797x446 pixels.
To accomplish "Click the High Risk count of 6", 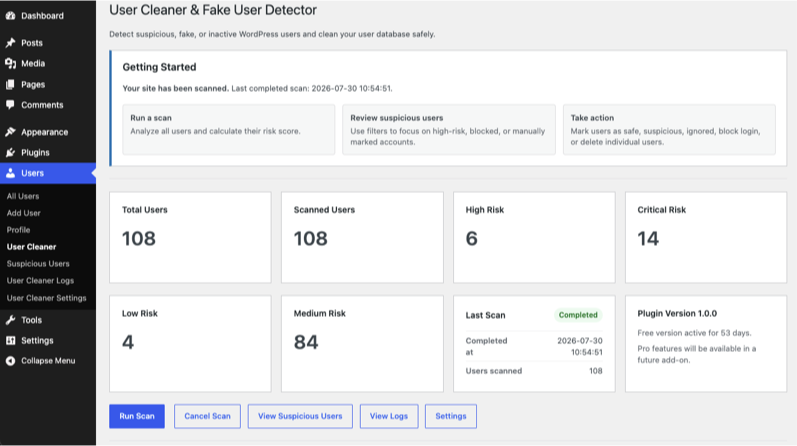I will pos(472,239).
